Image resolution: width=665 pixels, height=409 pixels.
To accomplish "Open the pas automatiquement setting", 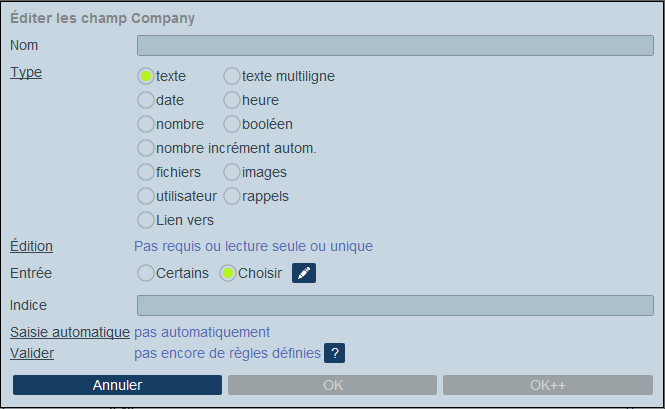I will point(202,332).
